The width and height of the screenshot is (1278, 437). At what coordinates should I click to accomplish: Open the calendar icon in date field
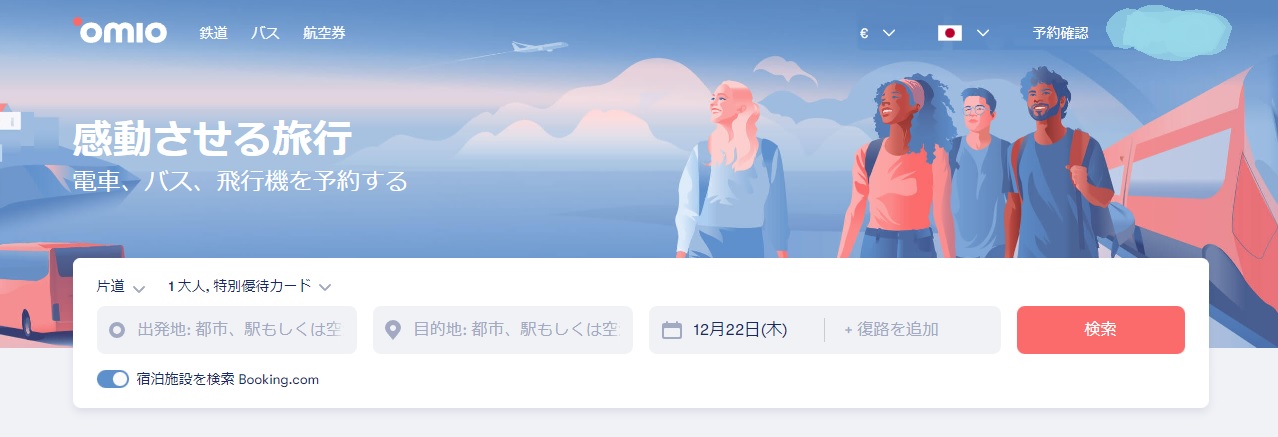pyautogui.click(x=672, y=330)
